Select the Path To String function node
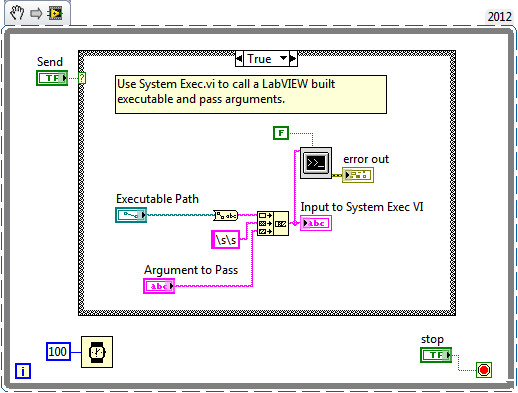The image size is (518, 393). [x=226, y=215]
